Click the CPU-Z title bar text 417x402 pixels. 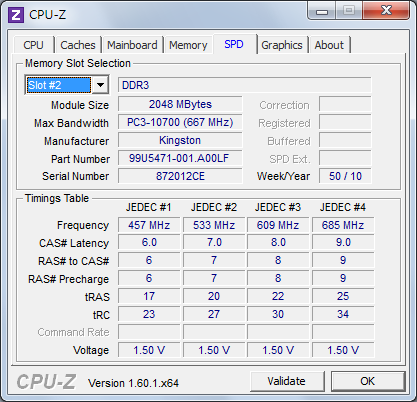click(48, 15)
